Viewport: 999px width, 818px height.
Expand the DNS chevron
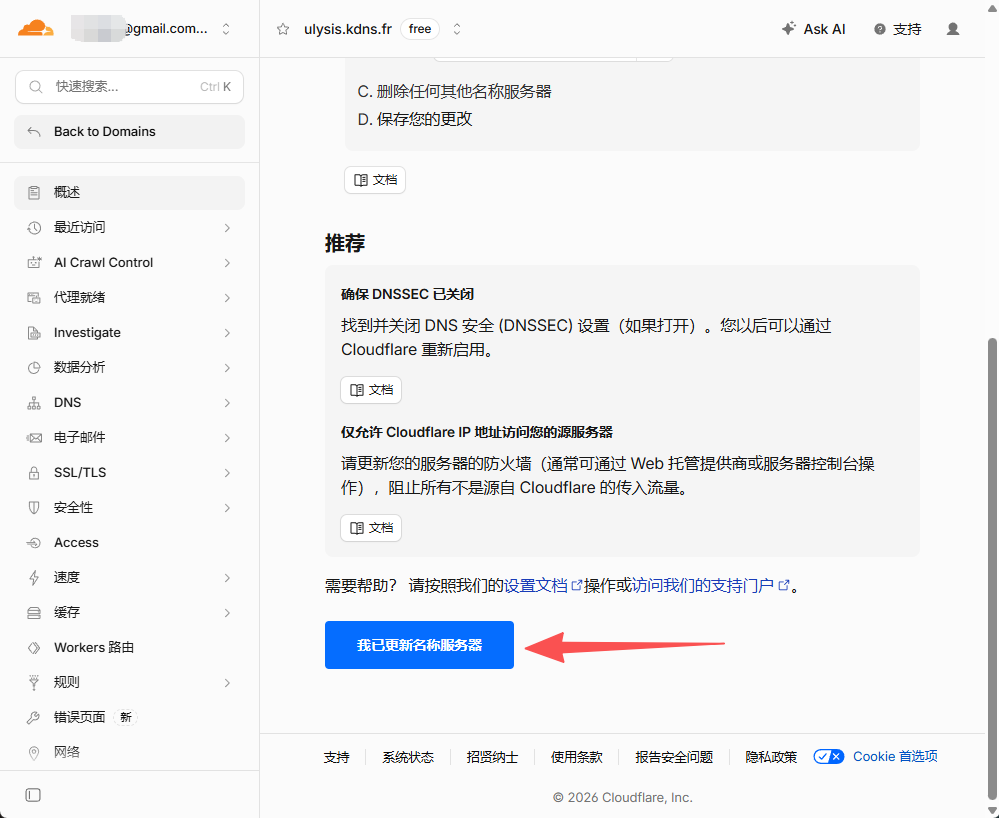(227, 403)
